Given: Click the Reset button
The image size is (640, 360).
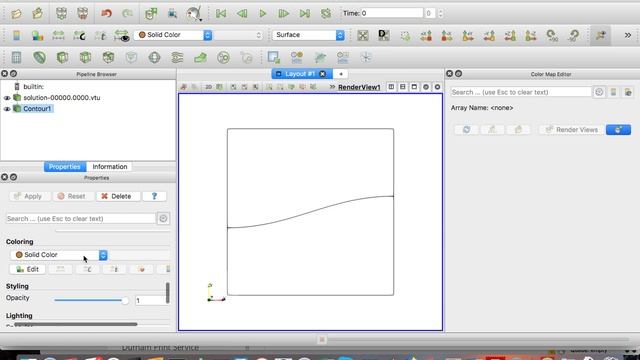Looking at the screenshot, I should tap(73, 196).
